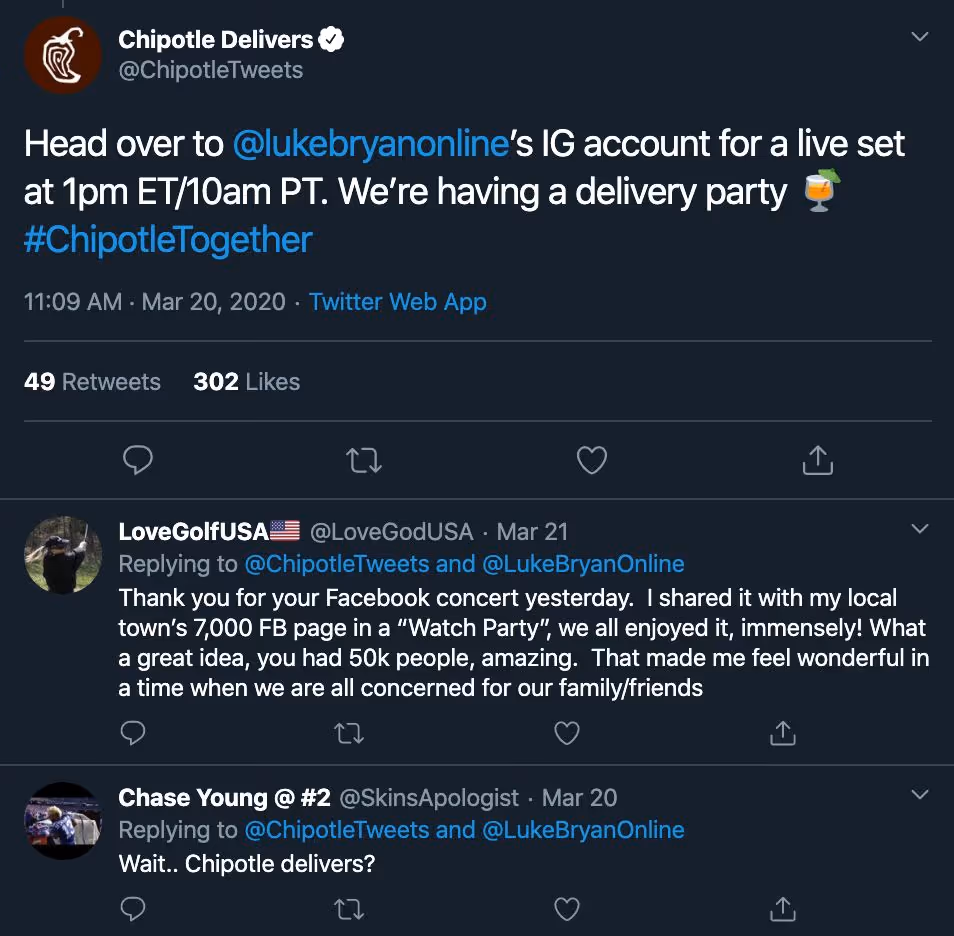View the 302 Likes list
The width and height of the screenshot is (954, 936).
pyautogui.click(x=246, y=382)
